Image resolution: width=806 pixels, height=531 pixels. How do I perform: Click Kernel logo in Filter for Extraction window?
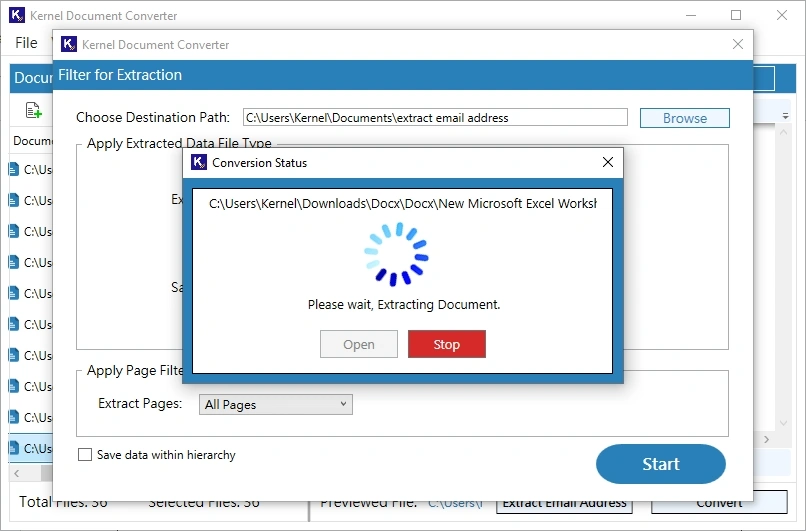[x=68, y=44]
